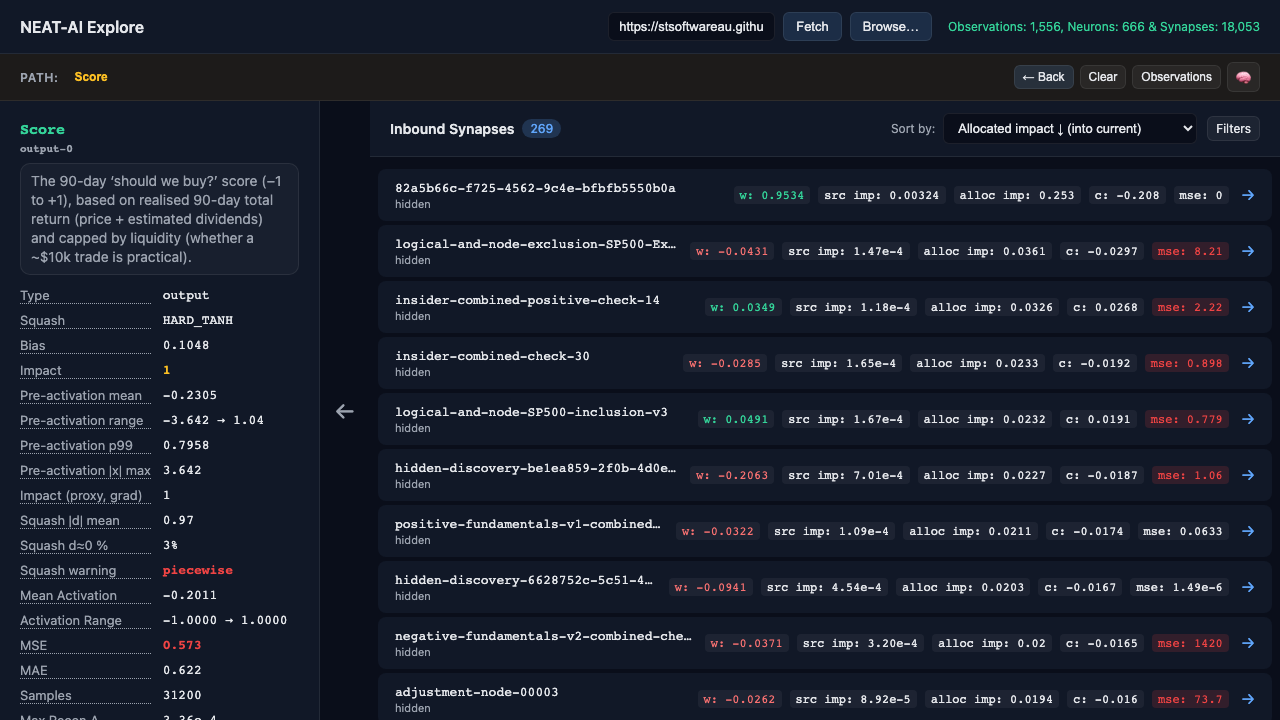Click the Fetch button
This screenshot has height=720, width=1280.
pyautogui.click(x=812, y=27)
